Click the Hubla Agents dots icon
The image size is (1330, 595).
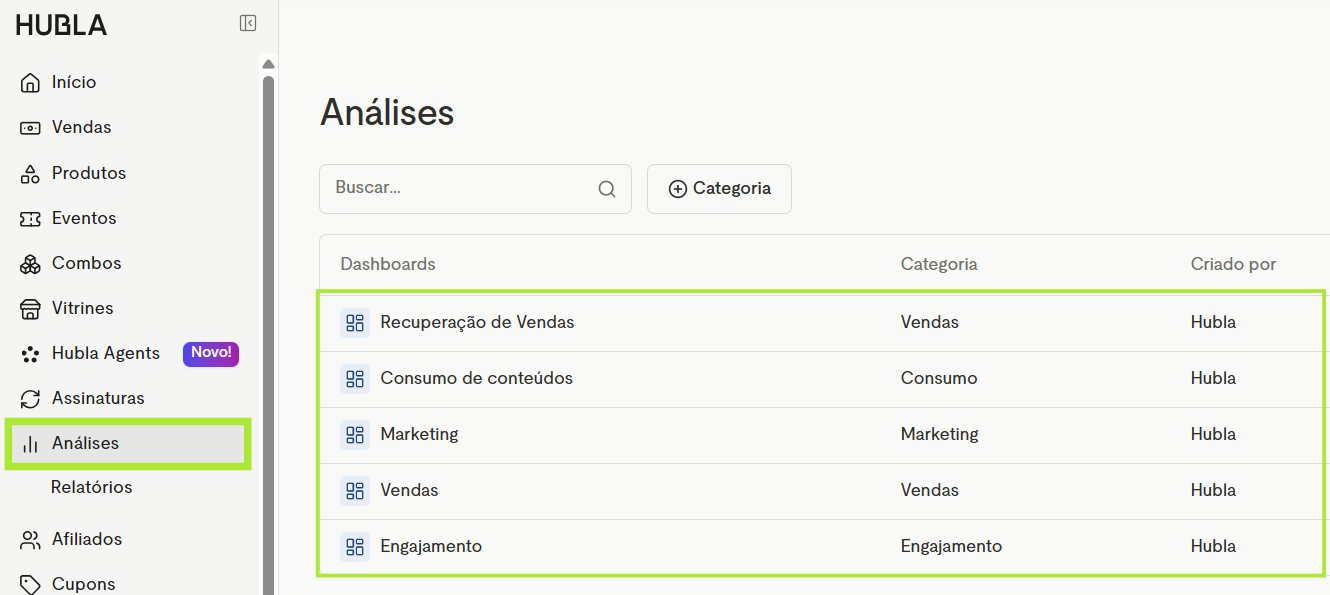[30, 354]
